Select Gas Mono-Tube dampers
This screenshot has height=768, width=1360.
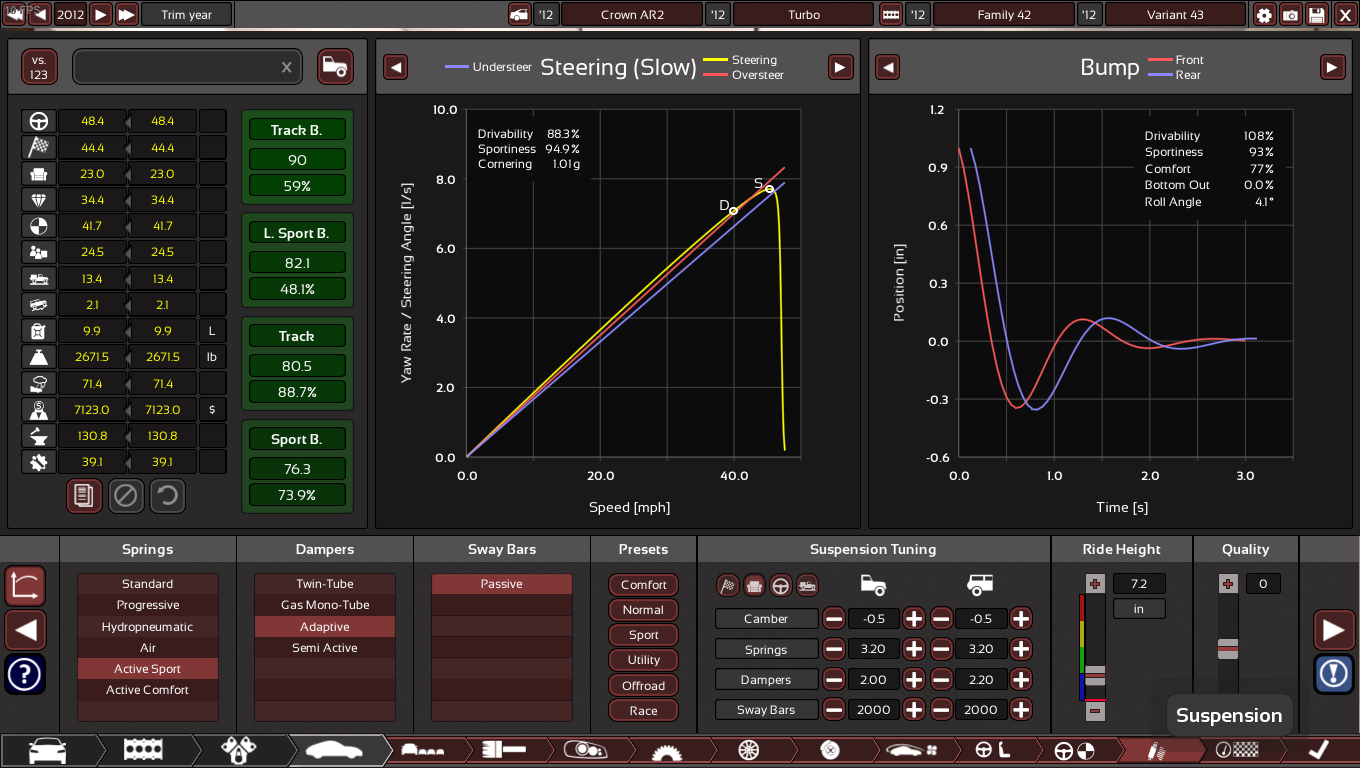(x=325, y=605)
